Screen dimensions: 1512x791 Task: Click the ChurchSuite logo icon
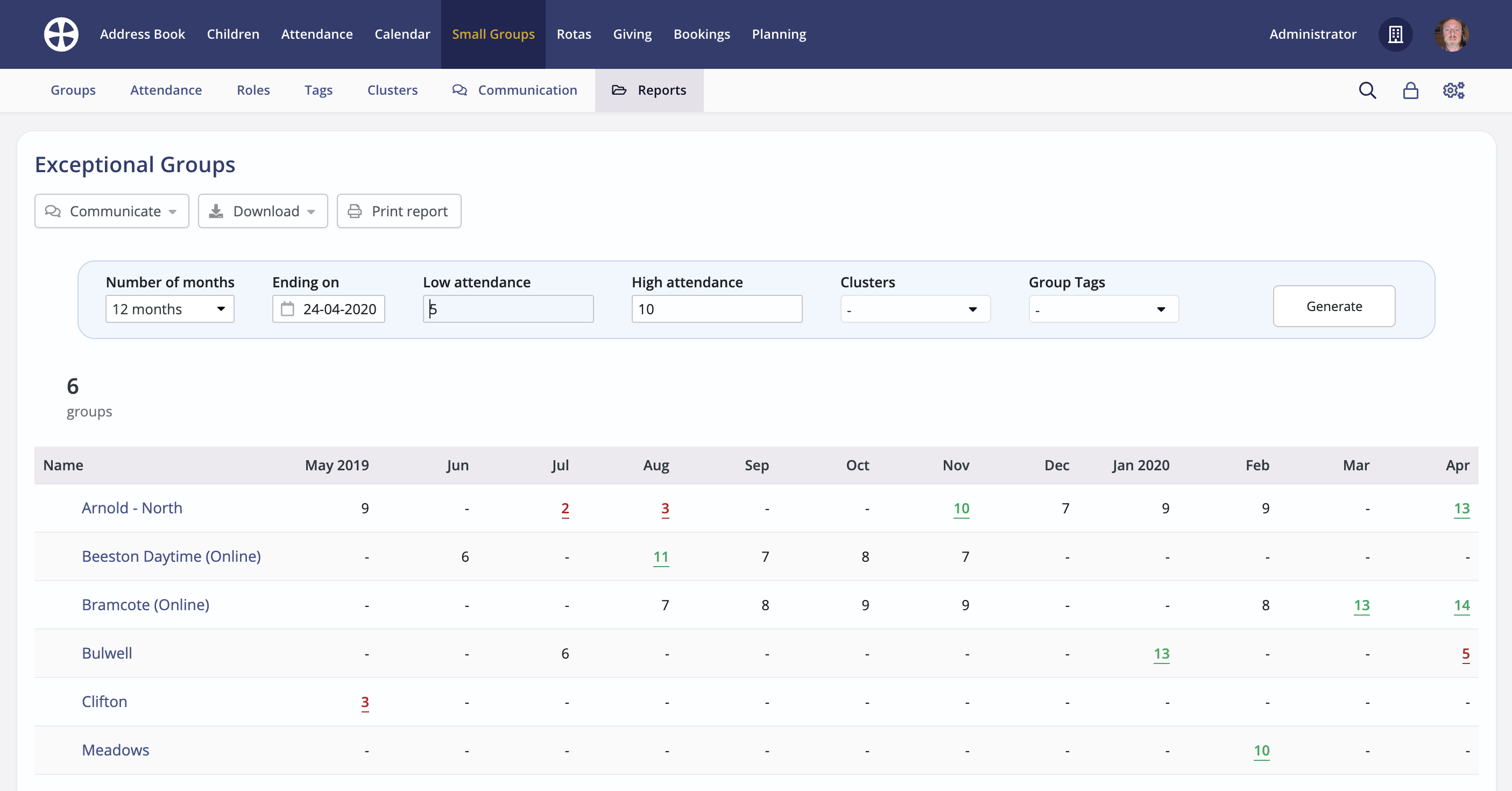(61, 34)
